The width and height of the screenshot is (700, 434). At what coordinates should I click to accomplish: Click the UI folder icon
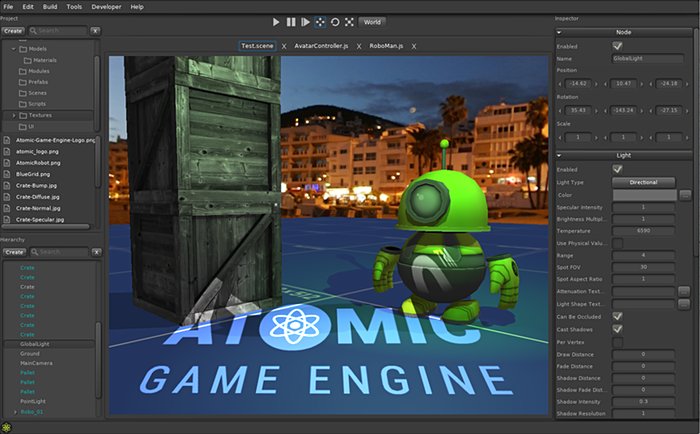(23, 127)
